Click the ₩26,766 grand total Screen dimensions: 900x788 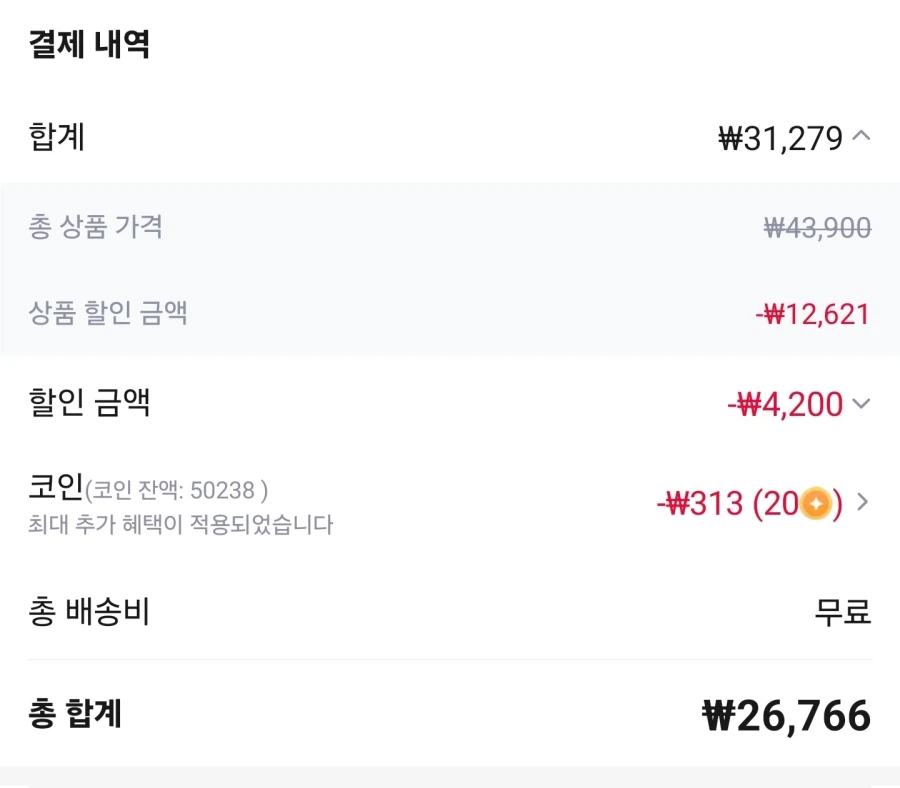tap(787, 716)
